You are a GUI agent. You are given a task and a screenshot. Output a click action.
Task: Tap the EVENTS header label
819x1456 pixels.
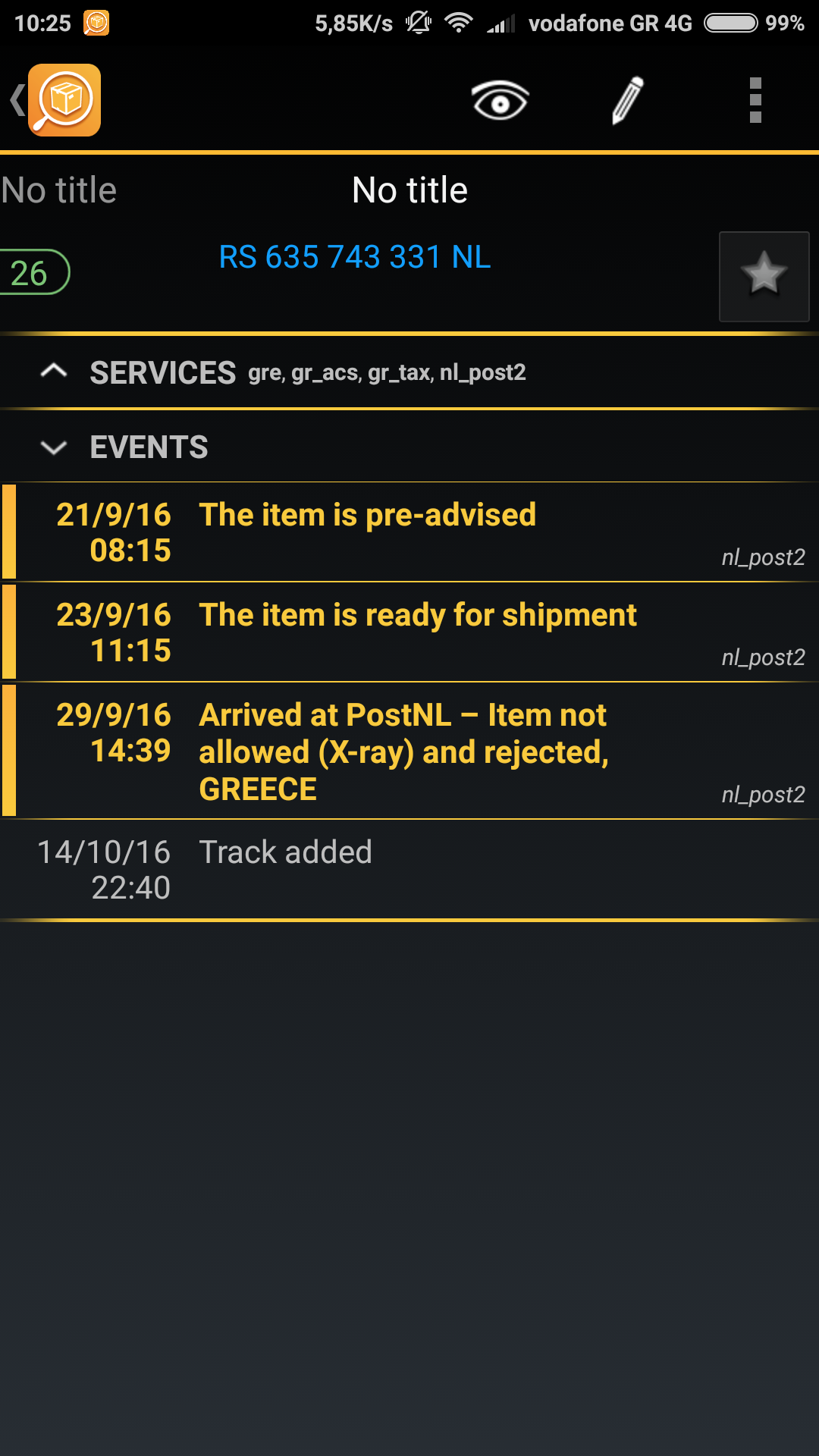(149, 447)
